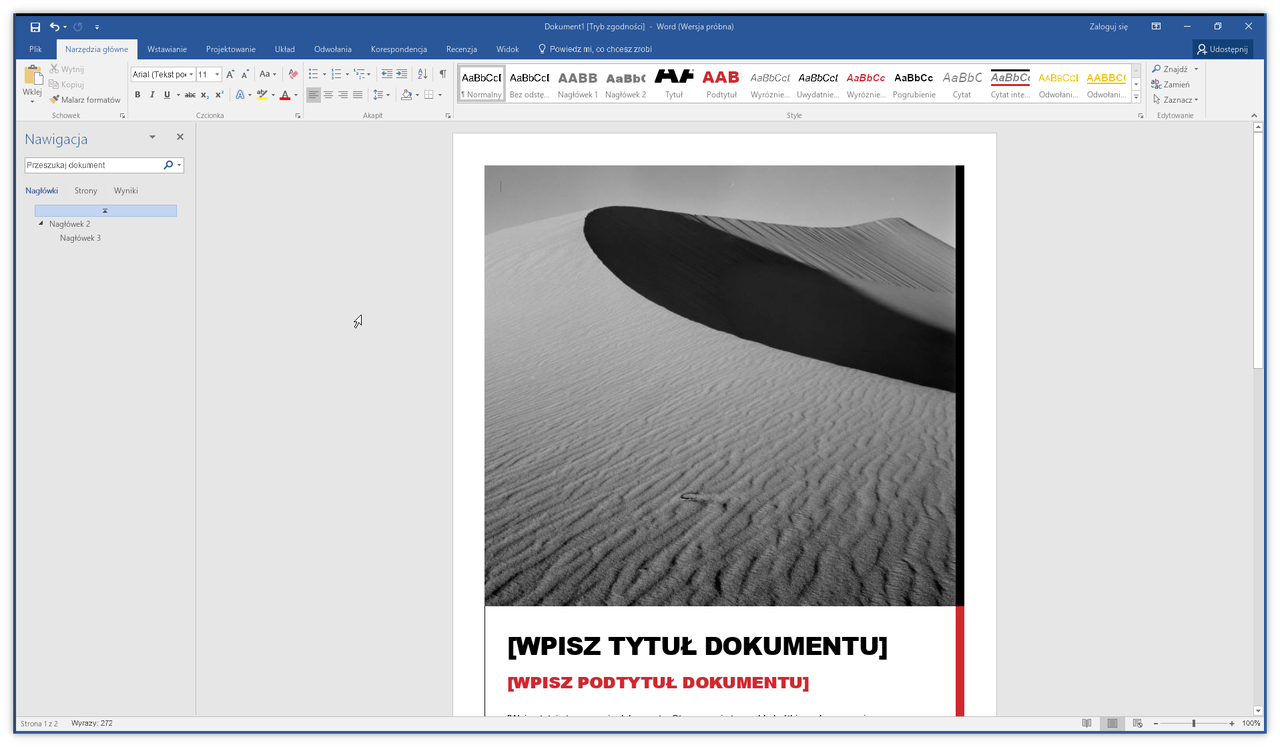
Task: Toggle subscript formatting
Action: coord(205,95)
